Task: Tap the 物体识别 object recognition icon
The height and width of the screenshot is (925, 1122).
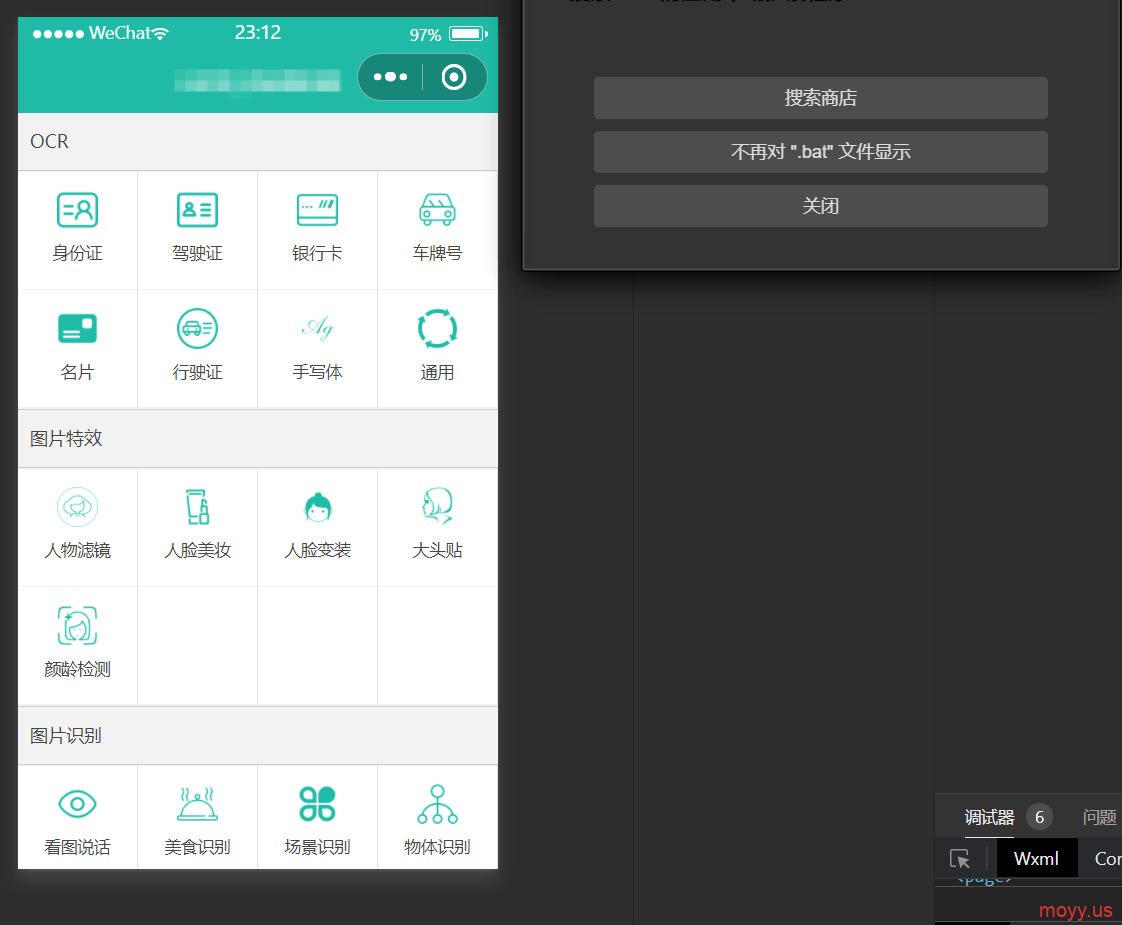Action: pyautogui.click(x=437, y=804)
